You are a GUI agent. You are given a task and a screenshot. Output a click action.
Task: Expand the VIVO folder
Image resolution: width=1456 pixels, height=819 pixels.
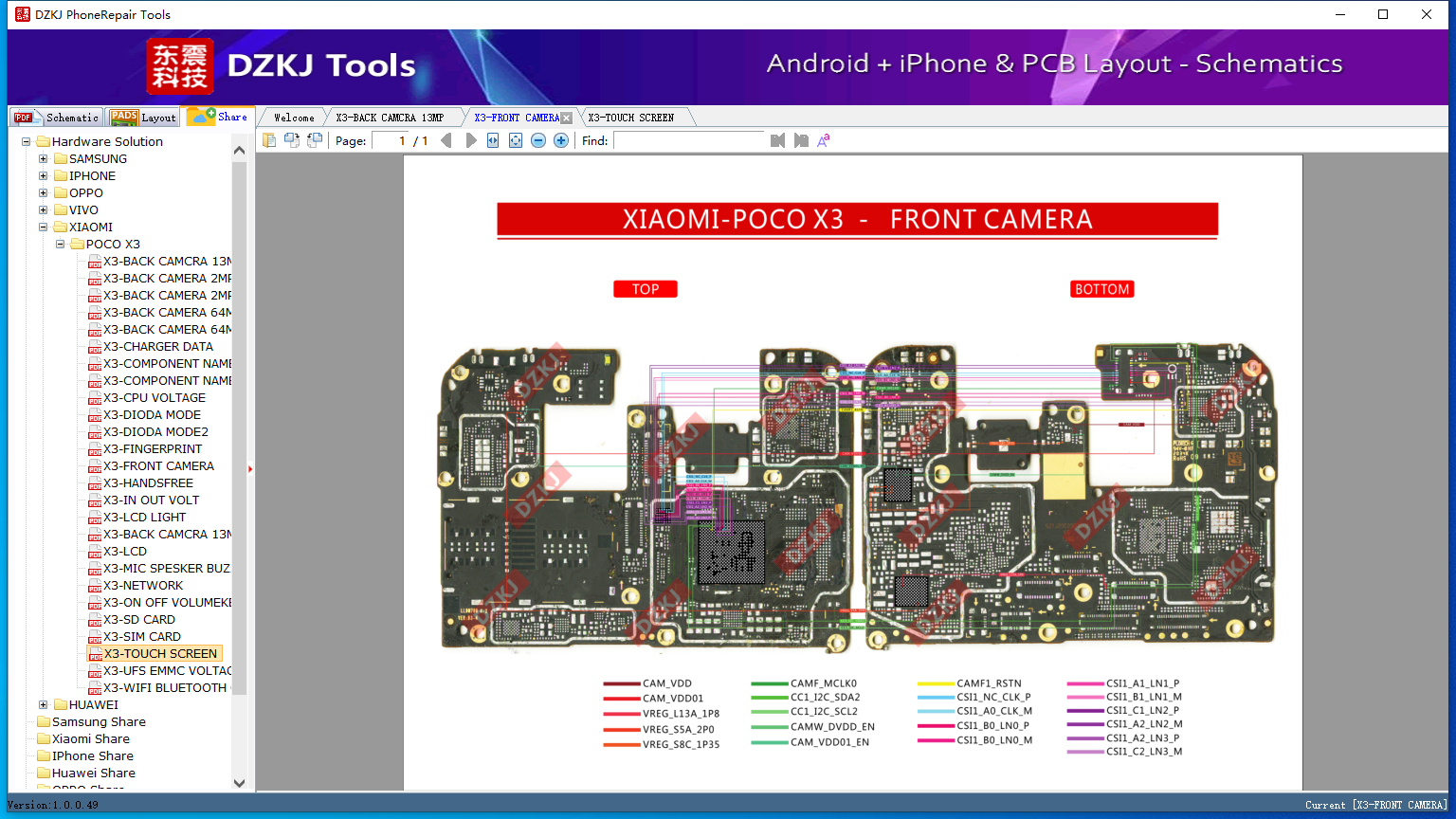(44, 210)
